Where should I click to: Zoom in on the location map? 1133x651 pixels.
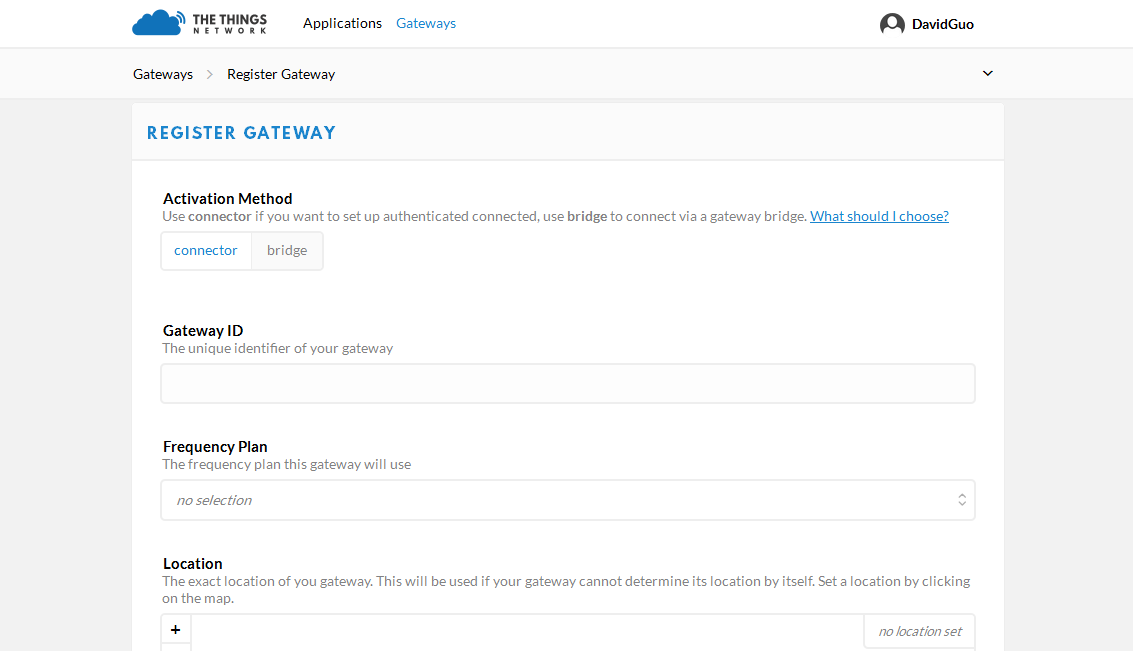[x=175, y=630]
